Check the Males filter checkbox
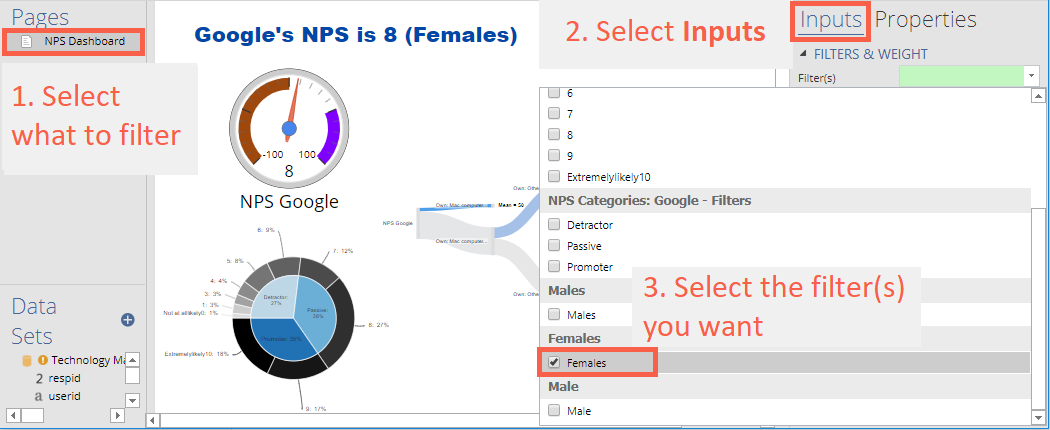The width and height of the screenshot is (1050, 430). [554, 314]
